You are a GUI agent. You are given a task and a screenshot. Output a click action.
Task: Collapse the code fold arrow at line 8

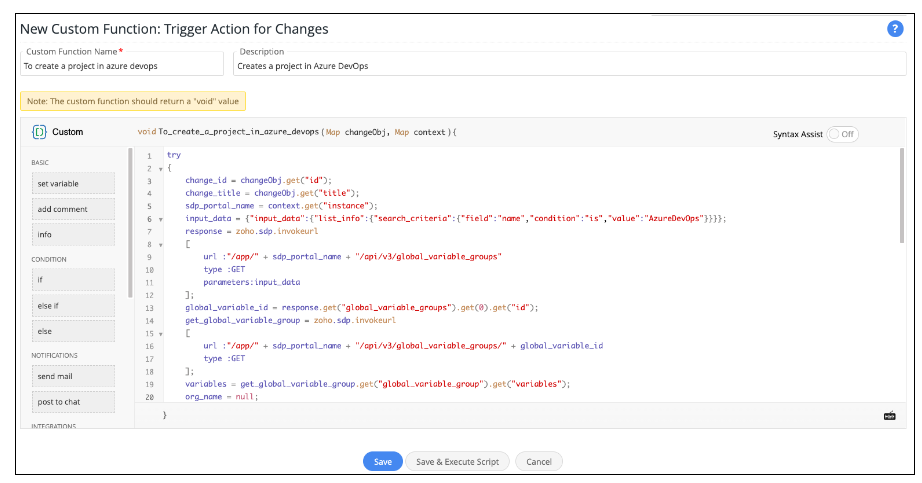pos(161,245)
